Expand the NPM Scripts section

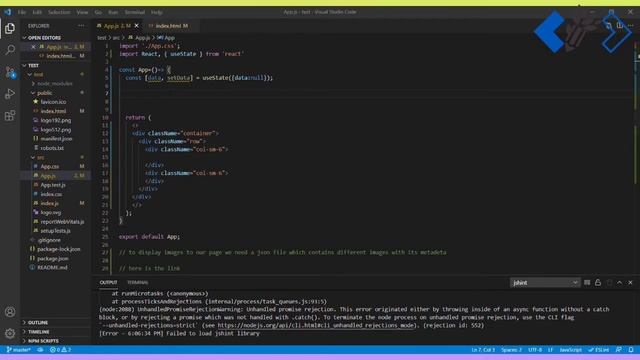(43, 341)
